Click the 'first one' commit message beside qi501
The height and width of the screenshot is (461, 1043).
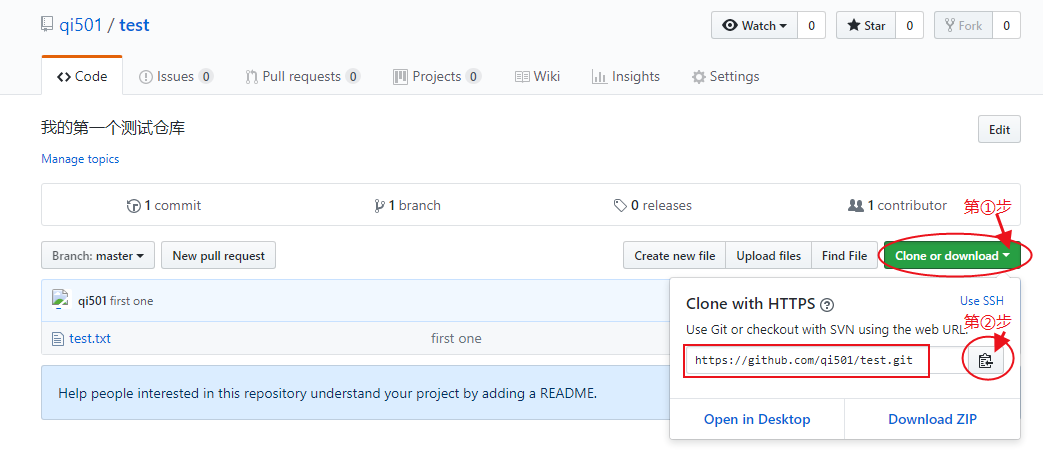(132, 301)
